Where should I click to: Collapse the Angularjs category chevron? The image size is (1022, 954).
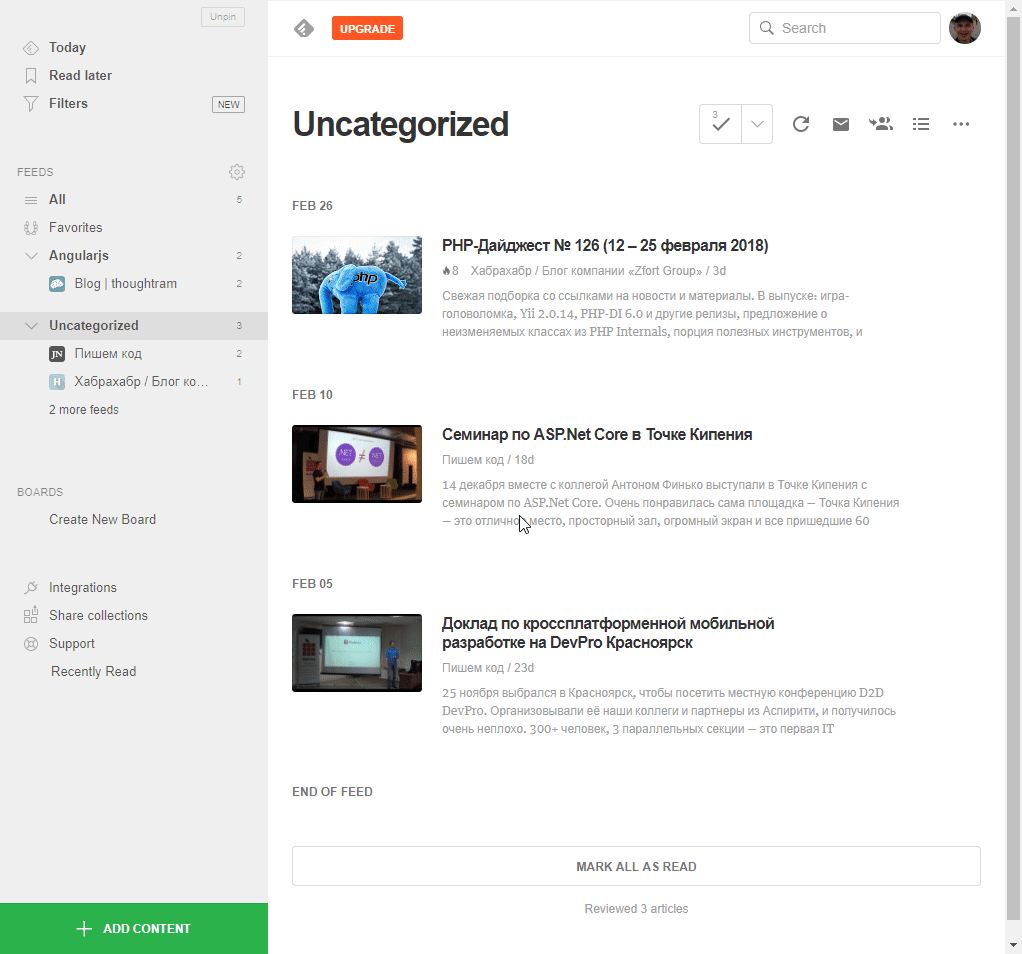[31, 256]
